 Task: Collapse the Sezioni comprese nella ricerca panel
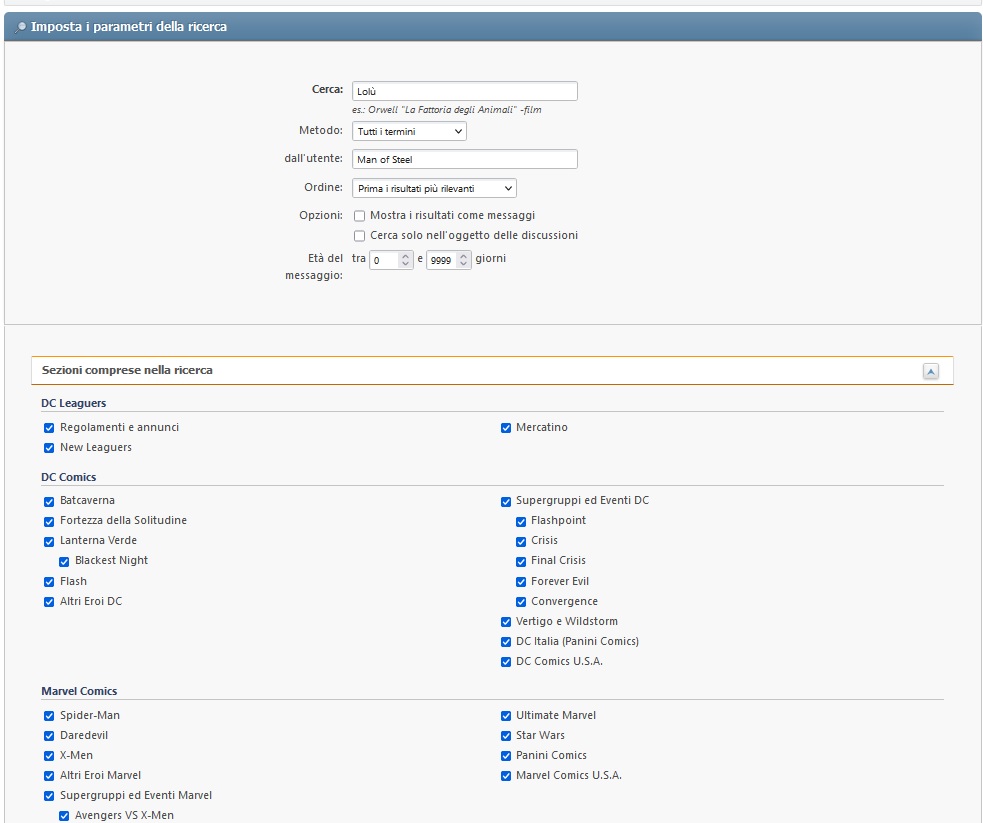pos(930,371)
